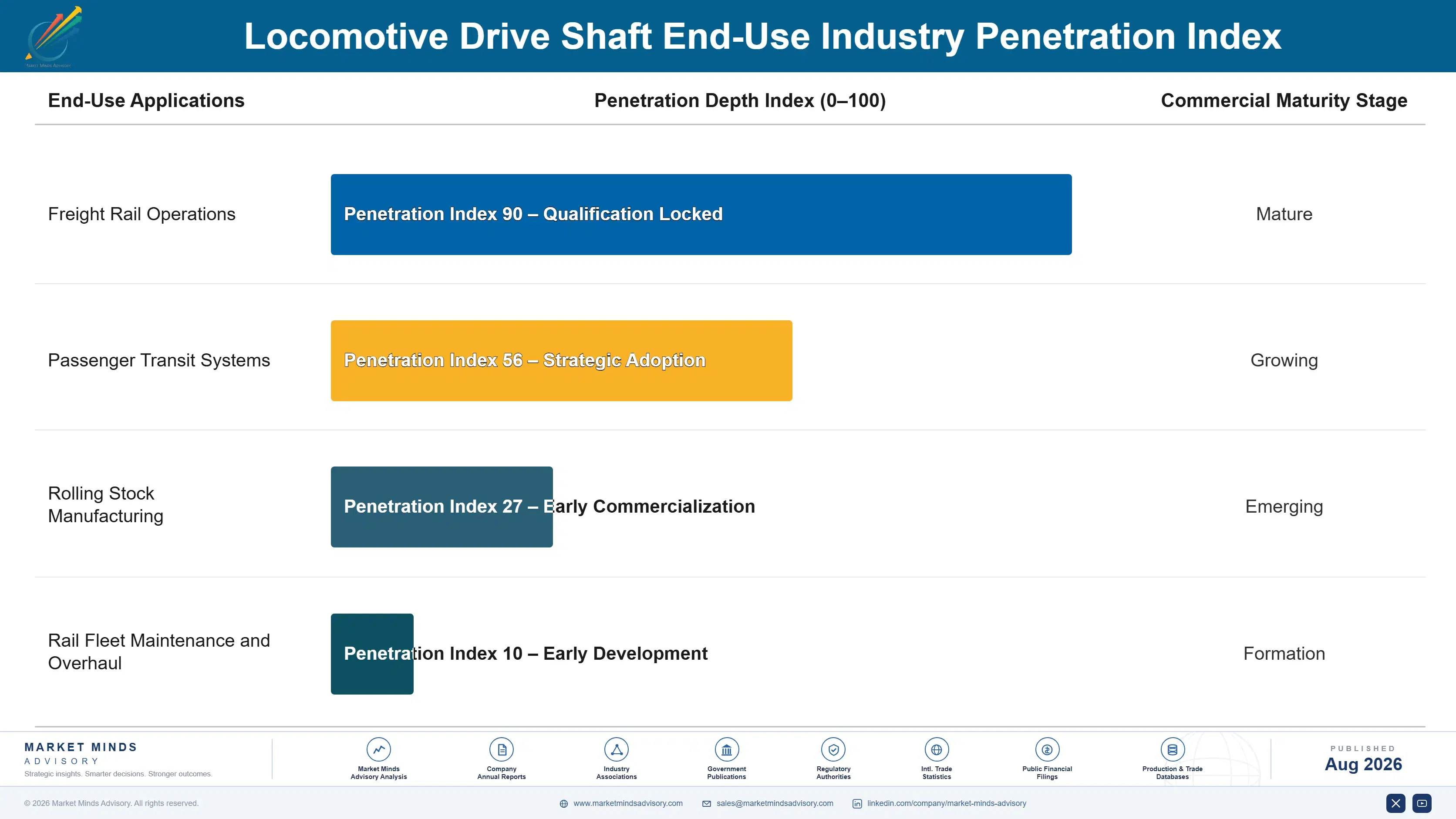The height and width of the screenshot is (819, 1456).
Task: Click the Intl. Trade Statistics globe icon
Action: coord(937,749)
